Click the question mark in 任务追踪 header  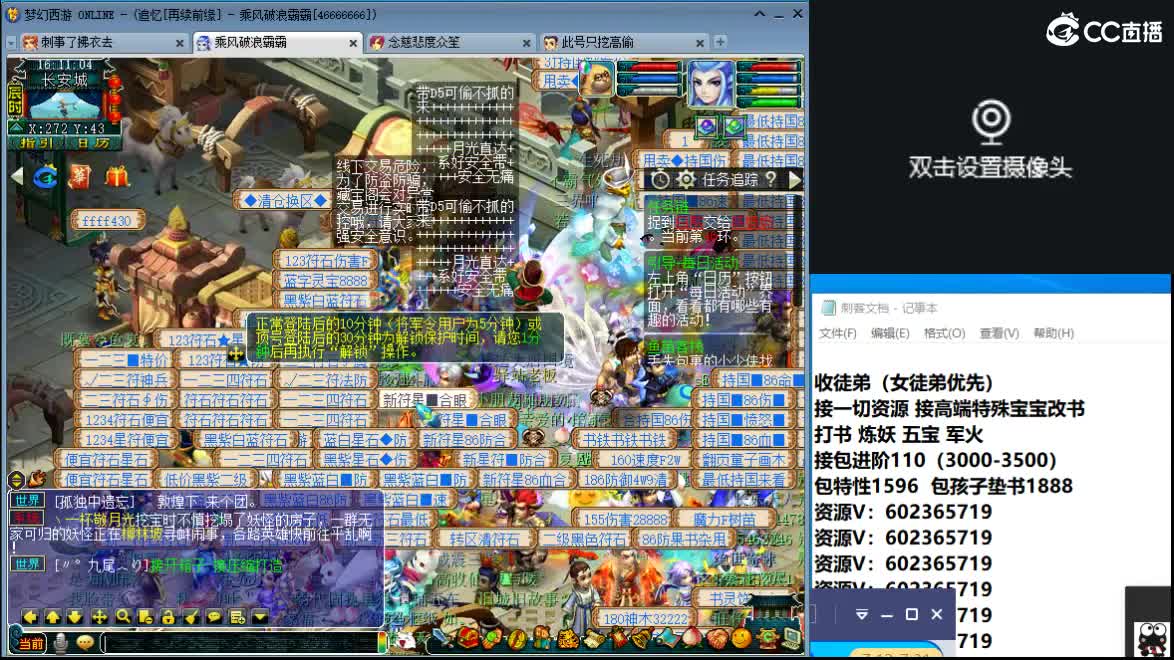click(x=770, y=180)
